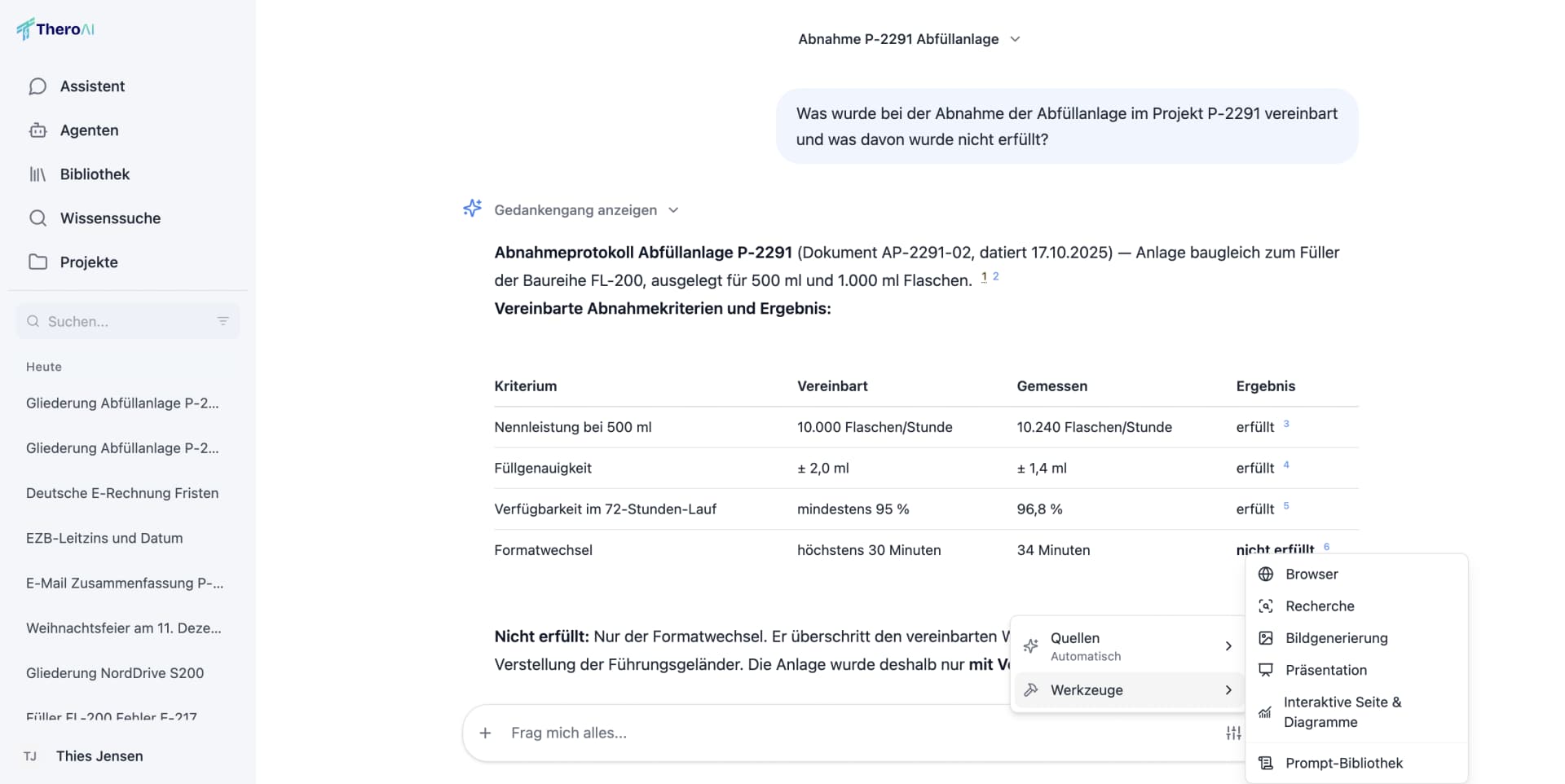Click the search filter icon in sidebar
The height and width of the screenshot is (784, 1565).
click(223, 321)
